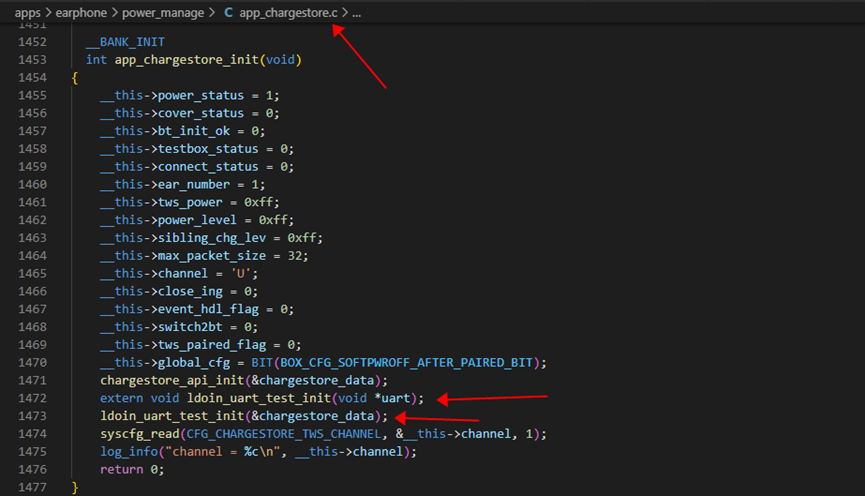
Task: Click log_info call on line 1475
Action: click(x=129, y=452)
